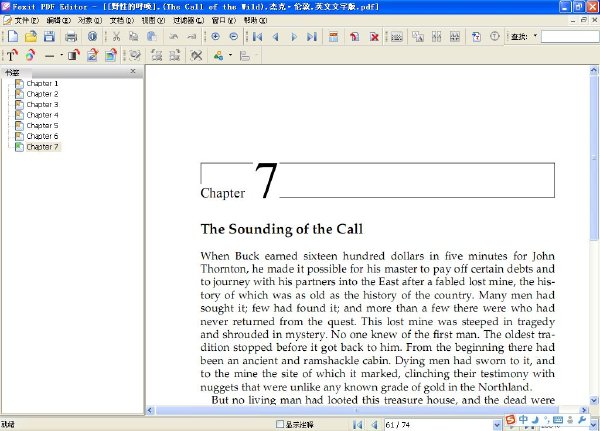Select Chapter 7 bookmark
The height and width of the screenshot is (431, 600).
pos(42,147)
